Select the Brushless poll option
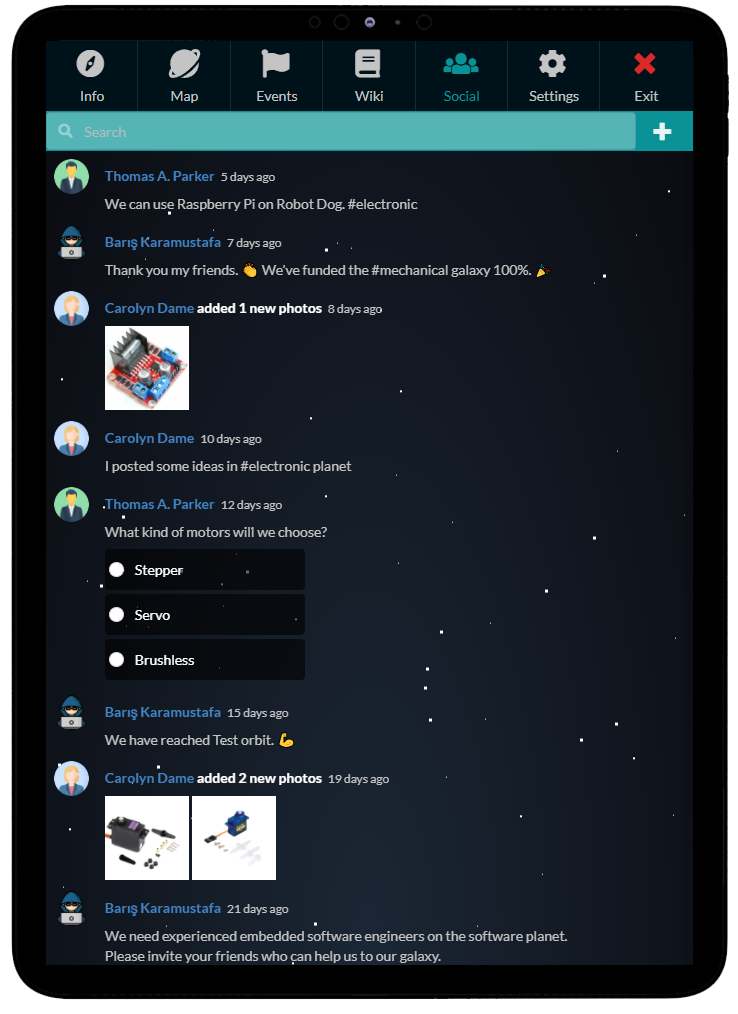Image resolution: width=738 pixels, height=1014 pixels. [204, 660]
